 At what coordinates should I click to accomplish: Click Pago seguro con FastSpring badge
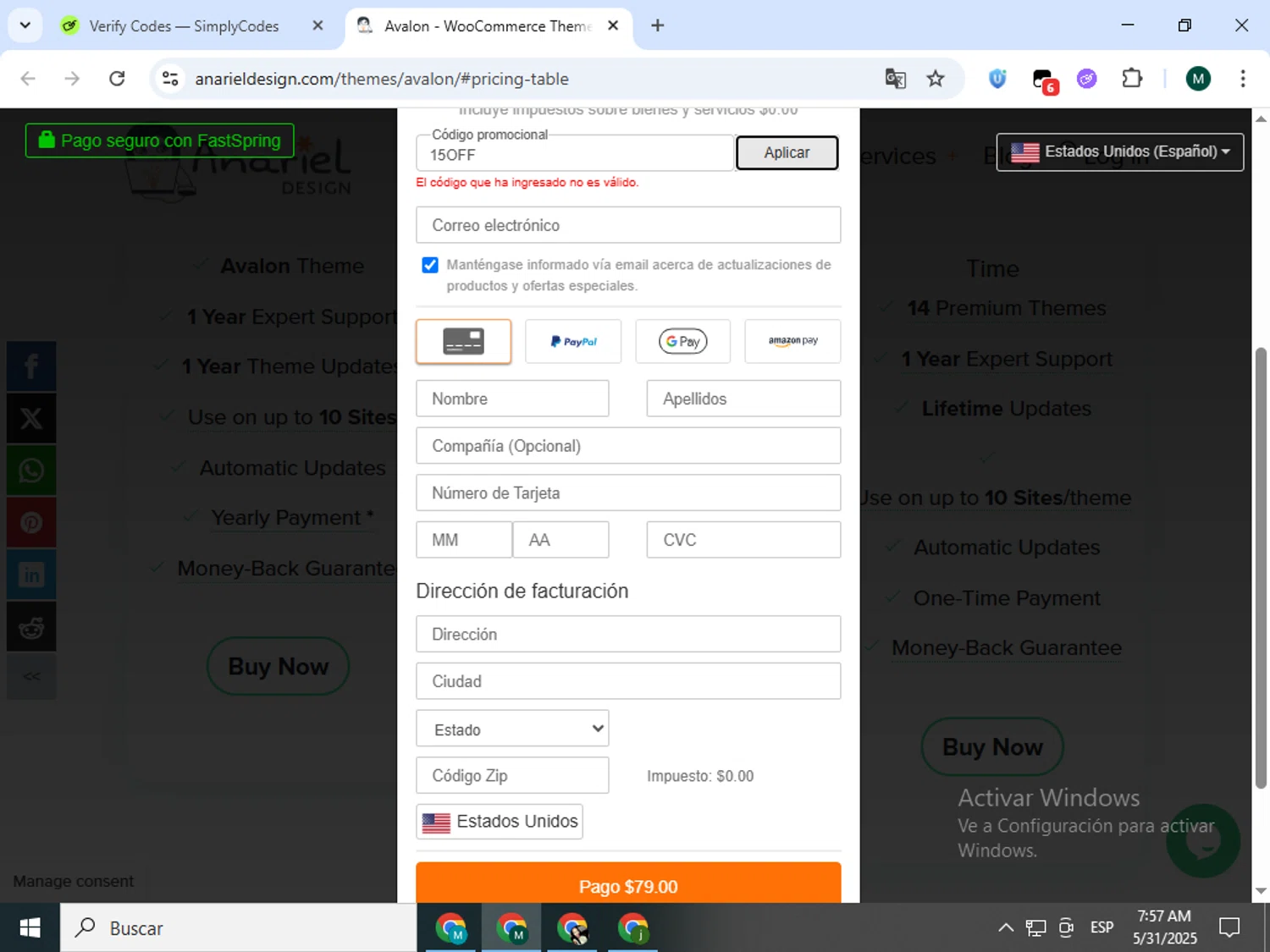160,140
